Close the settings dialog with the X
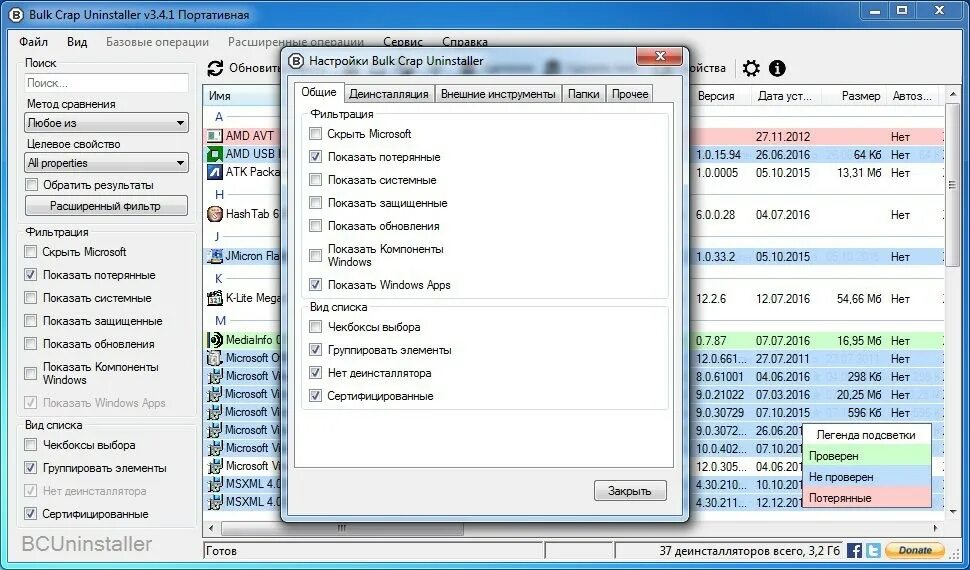Screen dimensions: 970x570 (659, 56)
